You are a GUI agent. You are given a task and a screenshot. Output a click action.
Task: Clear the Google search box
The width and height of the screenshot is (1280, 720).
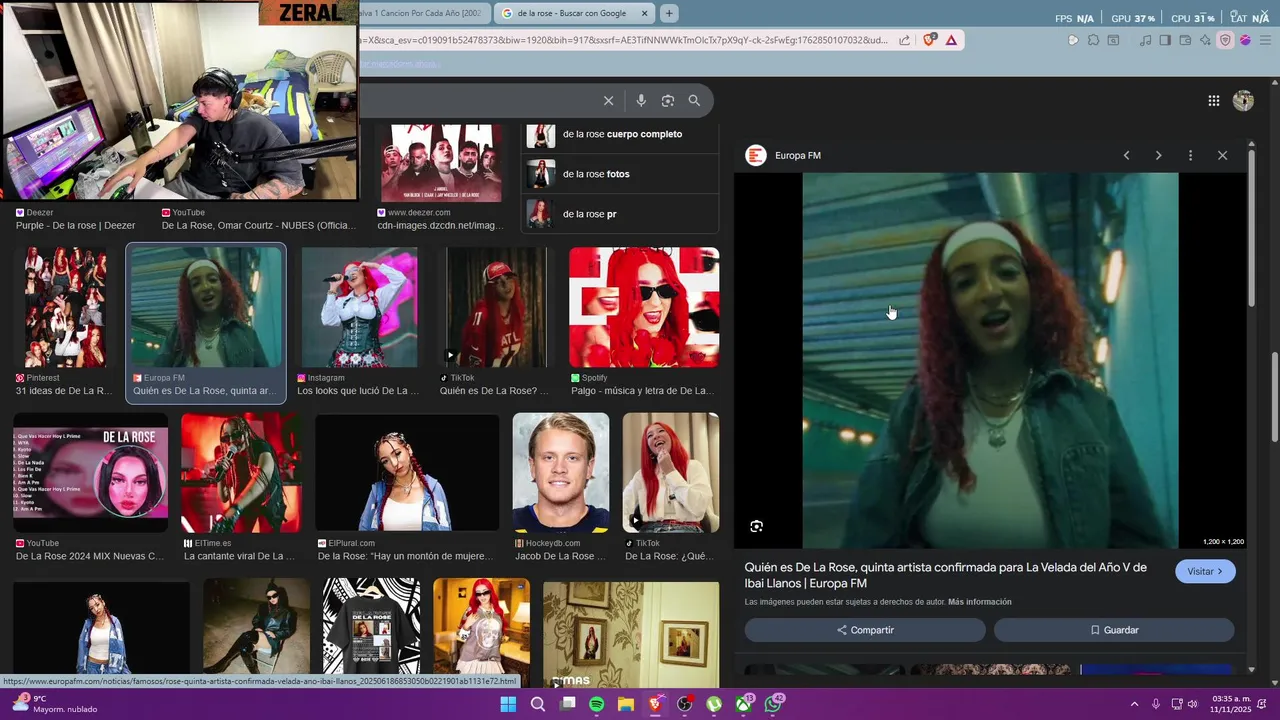[x=608, y=101]
